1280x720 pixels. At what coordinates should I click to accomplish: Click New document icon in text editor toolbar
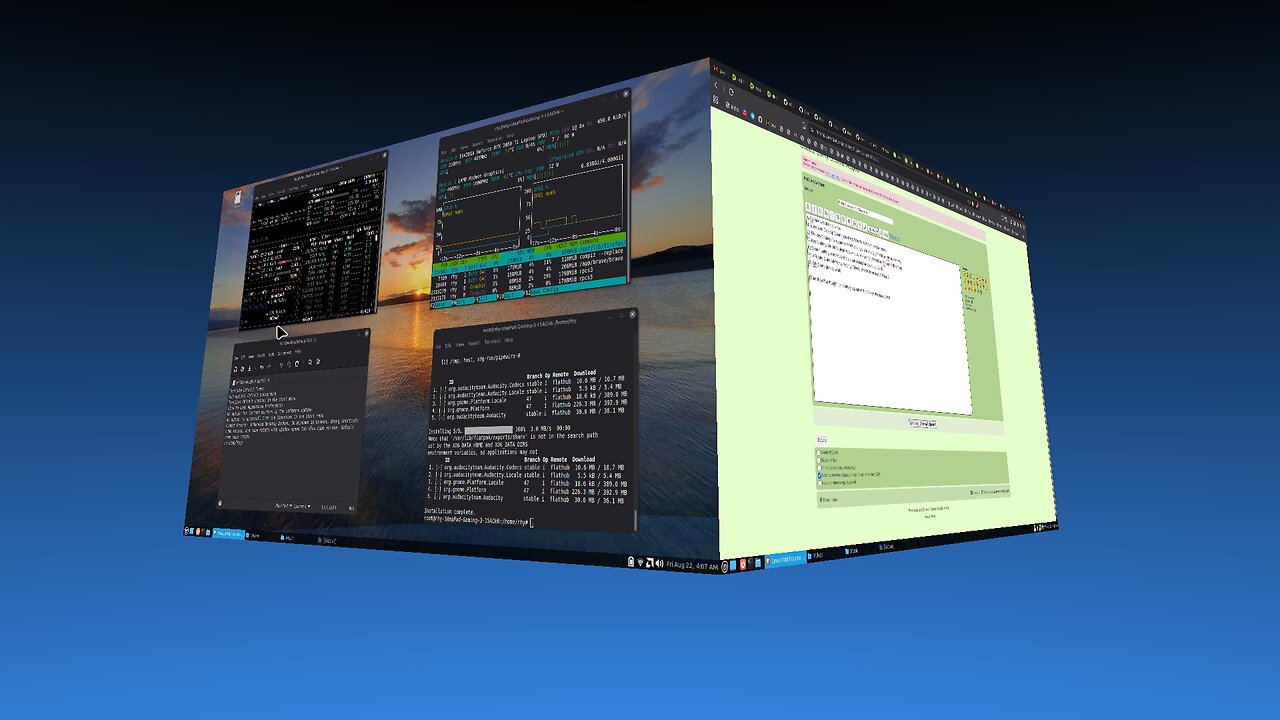pyautogui.click(x=236, y=369)
